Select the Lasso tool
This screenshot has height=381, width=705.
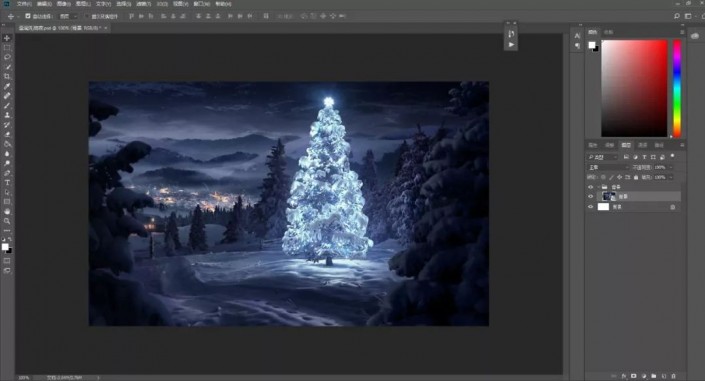point(7,57)
